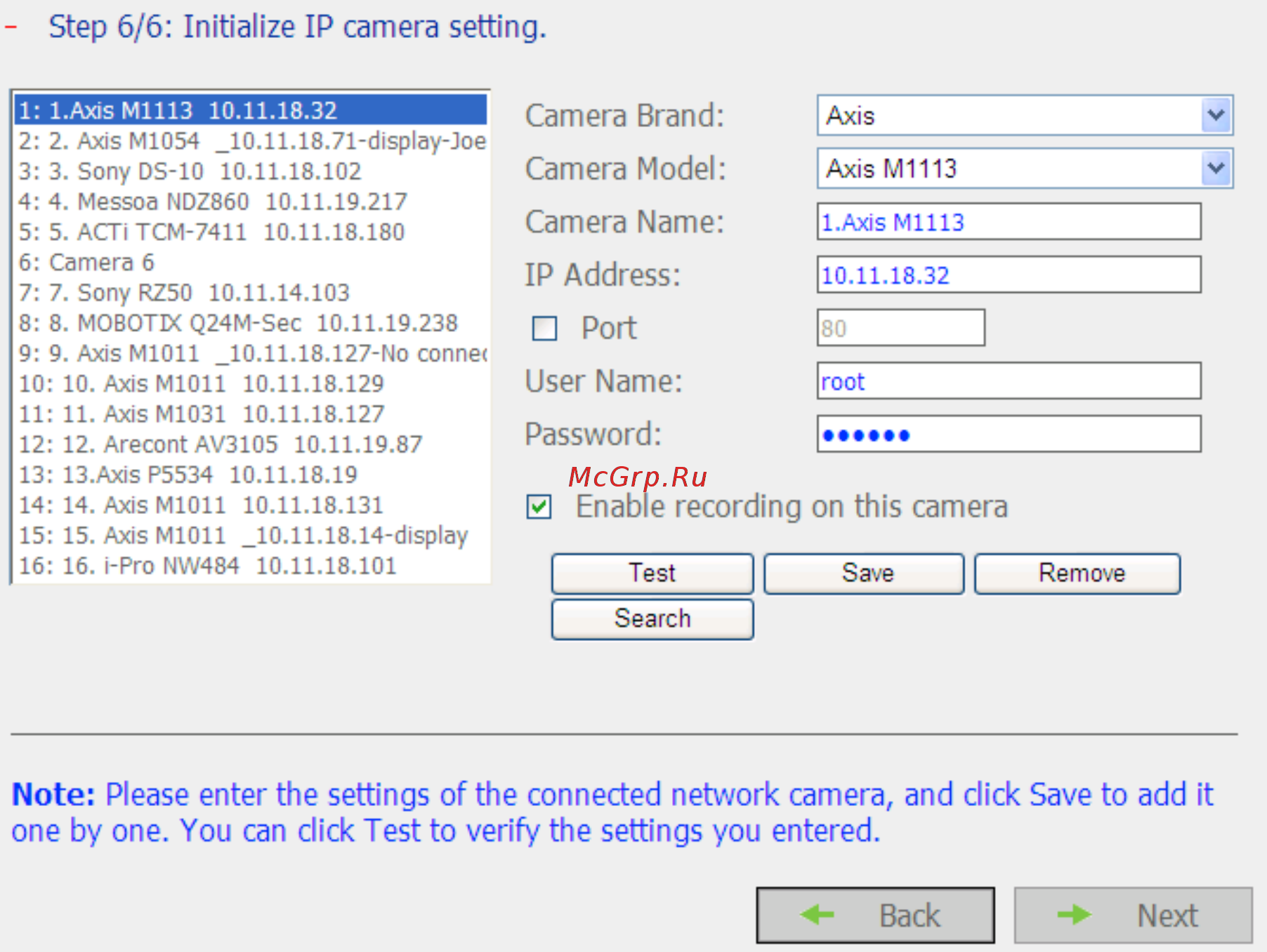Select camera 7 Sony RZ50 row
The image size is (1267, 952).
(x=251, y=292)
